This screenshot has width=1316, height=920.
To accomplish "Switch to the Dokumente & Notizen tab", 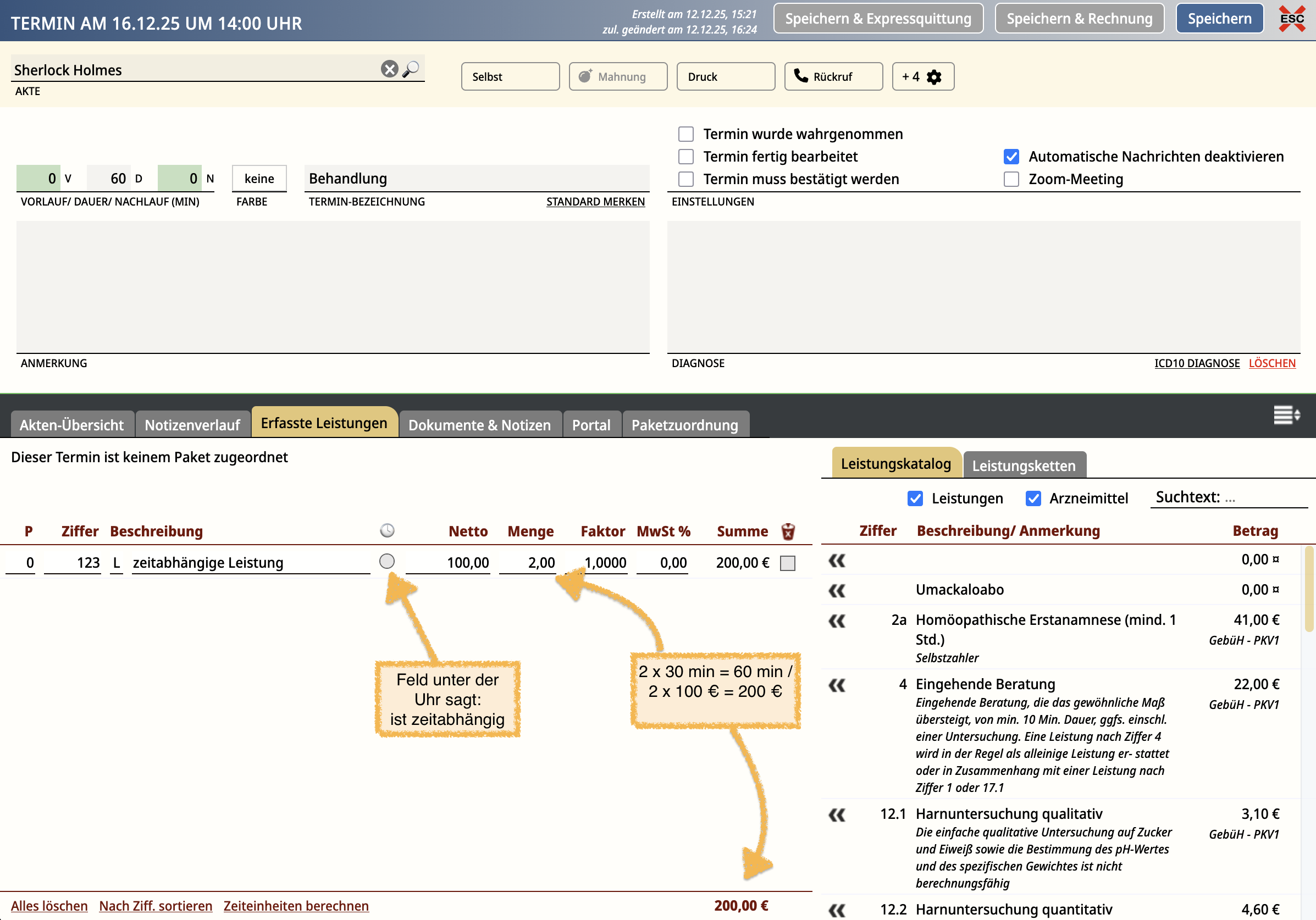I will pos(479,425).
